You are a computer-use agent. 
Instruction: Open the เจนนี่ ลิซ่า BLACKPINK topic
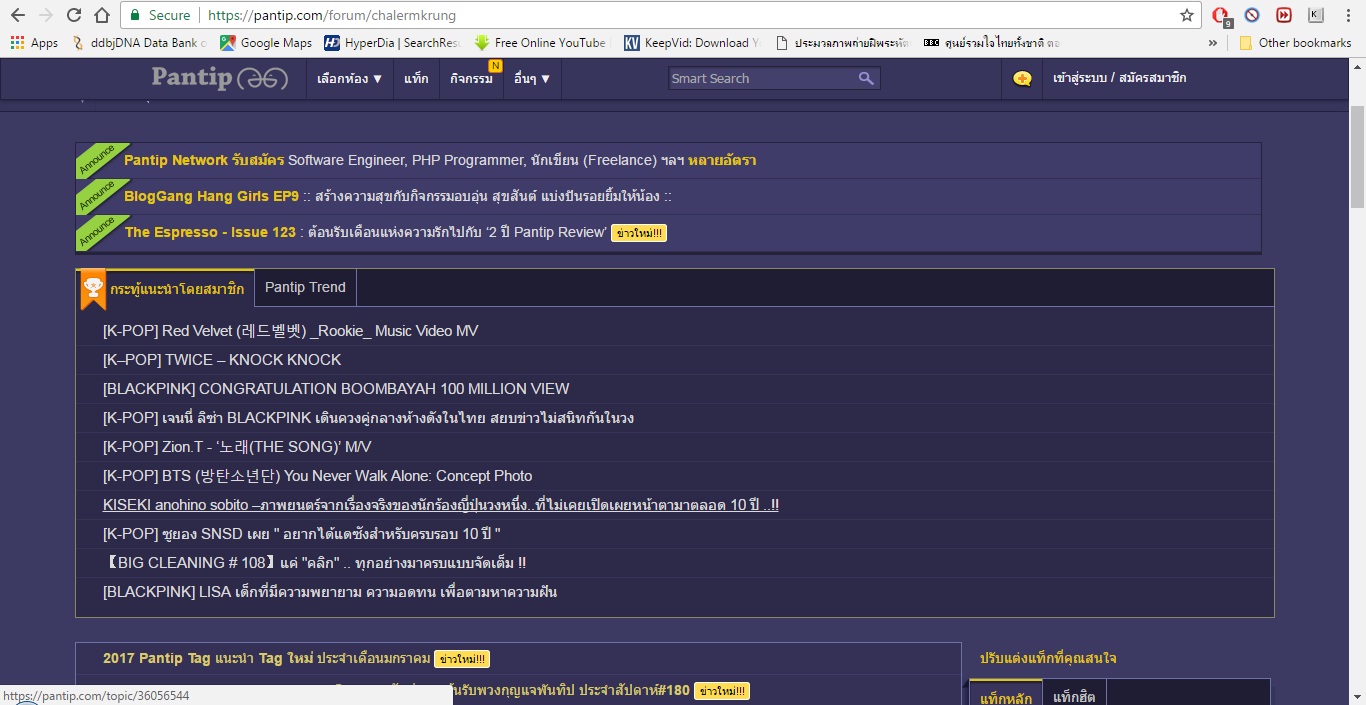pos(368,418)
